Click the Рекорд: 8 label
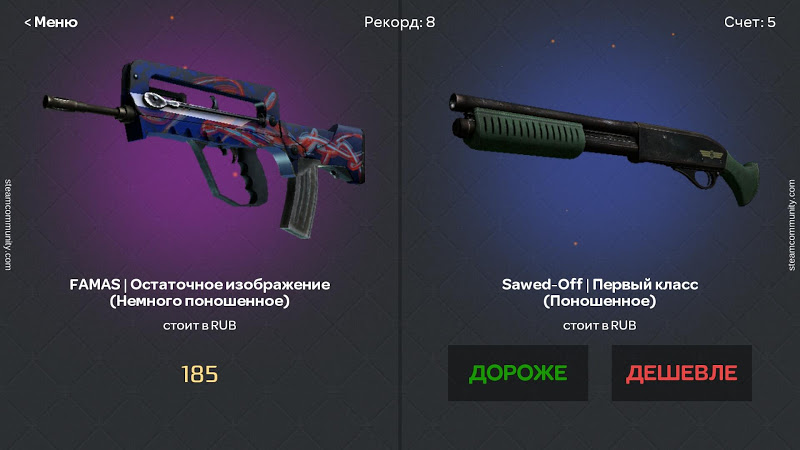This screenshot has width=800, height=450. (x=399, y=22)
